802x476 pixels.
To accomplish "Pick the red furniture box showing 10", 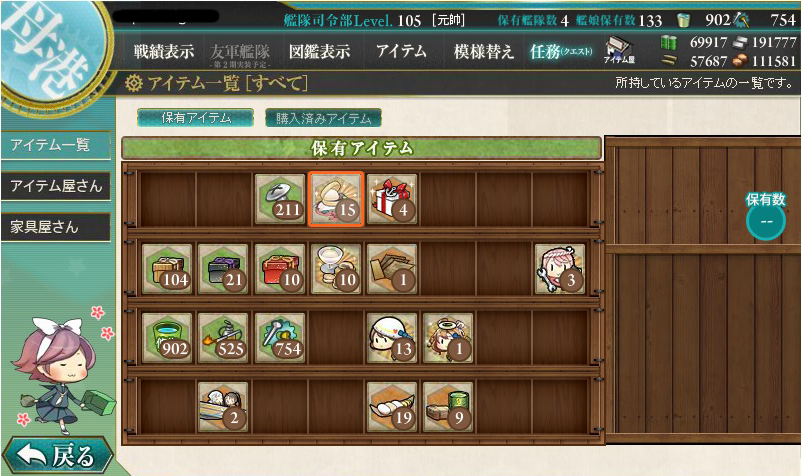I will [x=280, y=269].
